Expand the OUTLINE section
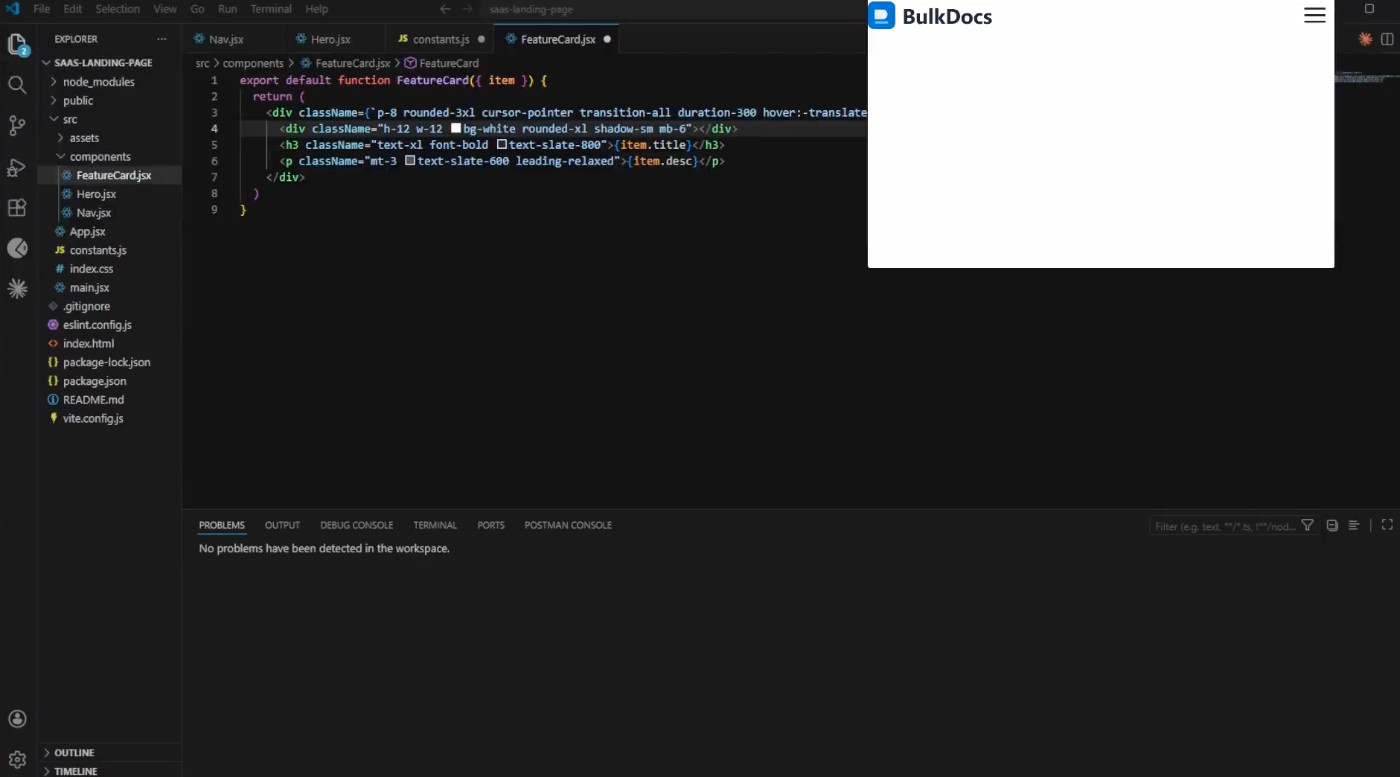The image size is (1400, 777). [74, 753]
